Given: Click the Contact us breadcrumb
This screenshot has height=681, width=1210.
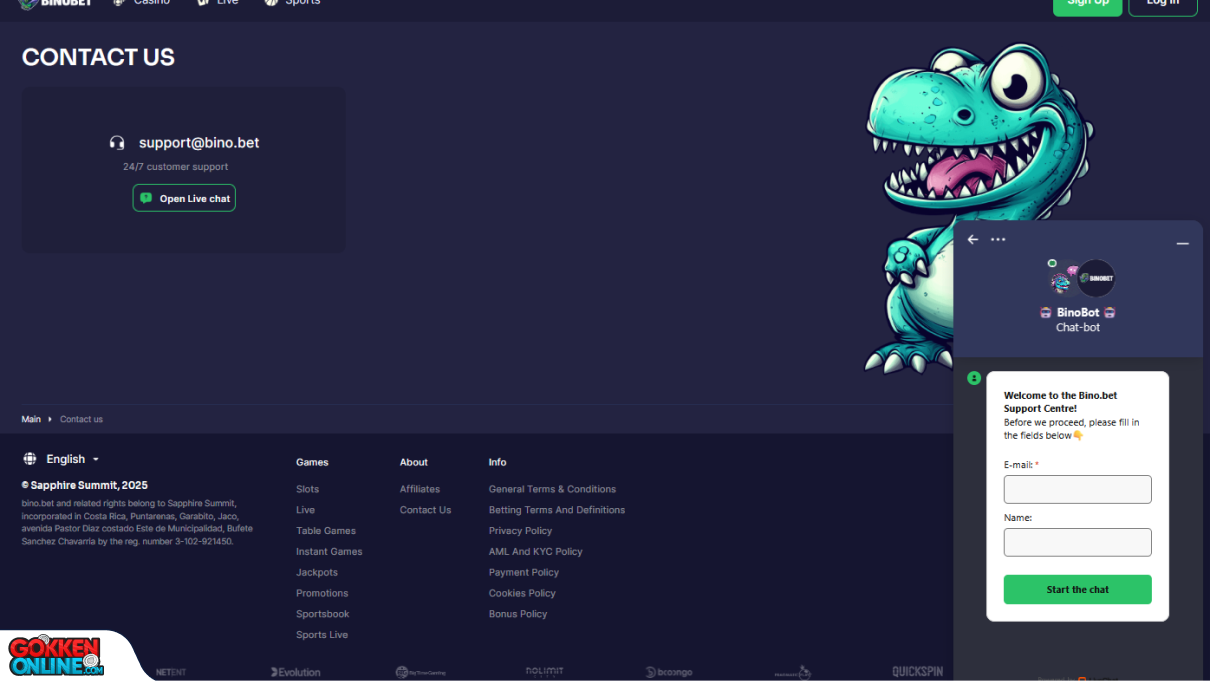Looking at the screenshot, I should [x=81, y=419].
